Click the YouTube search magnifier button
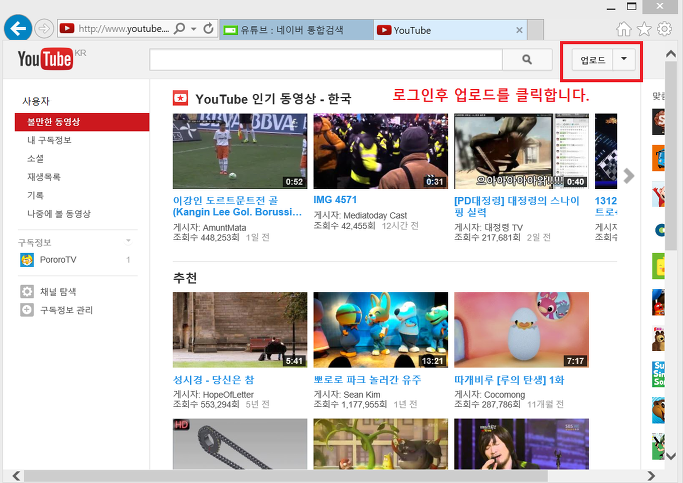Viewport: 683px width, 483px height. click(x=527, y=60)
